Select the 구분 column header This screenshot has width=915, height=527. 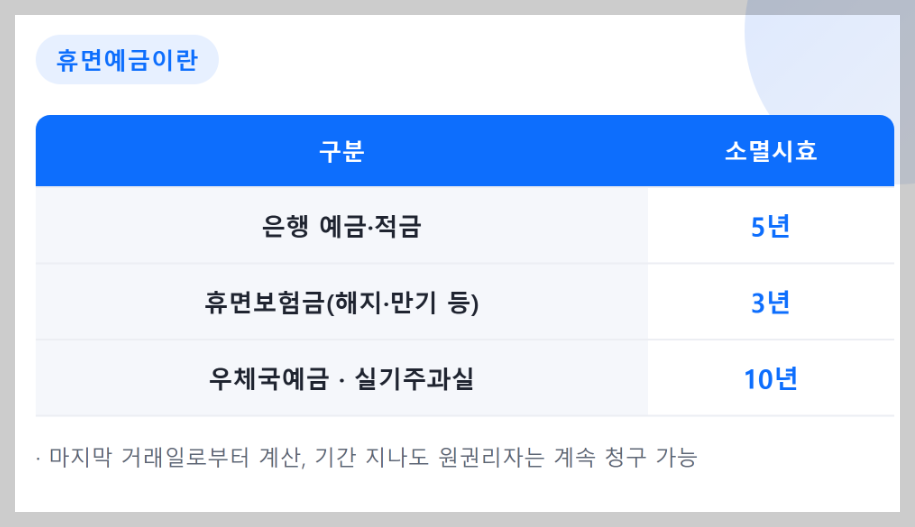pos(341,151)
